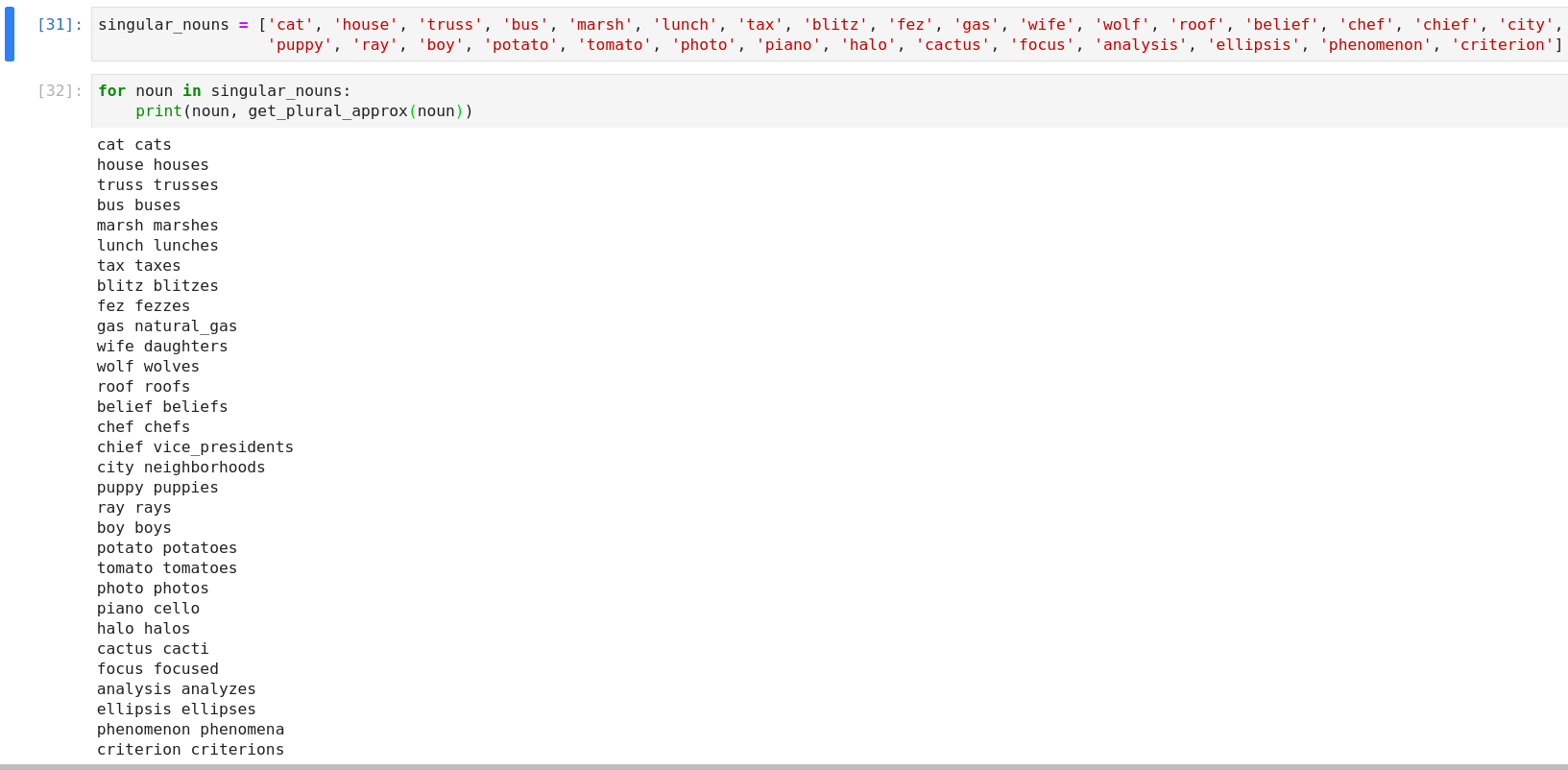Click the output line 'boy boys'
The height and width of the screenshot is (770, 1568).
point(134,528)
